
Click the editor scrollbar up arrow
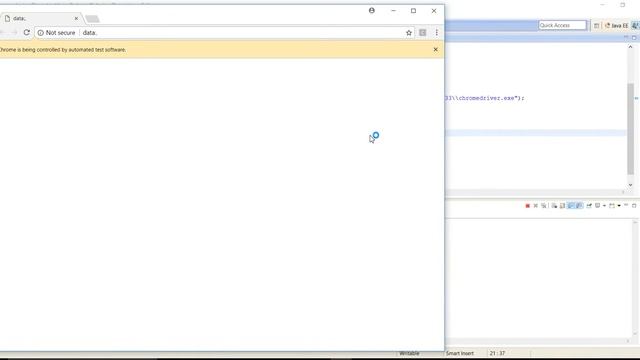(631, 47)
